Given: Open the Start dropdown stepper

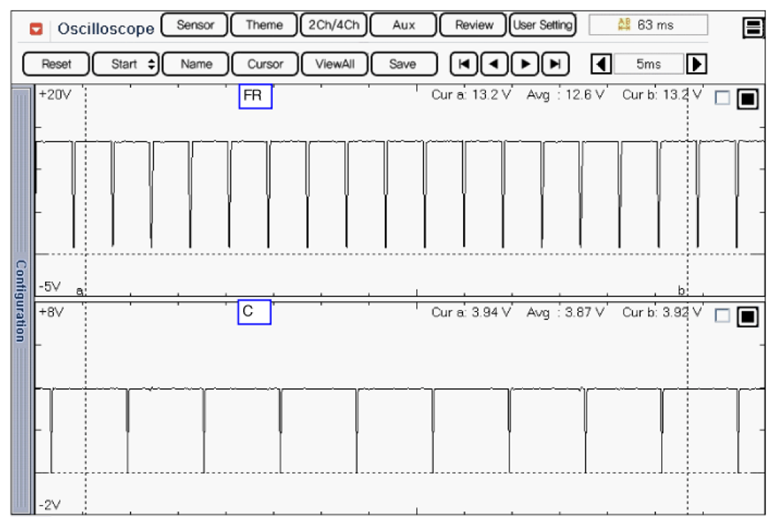Looking at the screenshot, I should pos(126,64).
